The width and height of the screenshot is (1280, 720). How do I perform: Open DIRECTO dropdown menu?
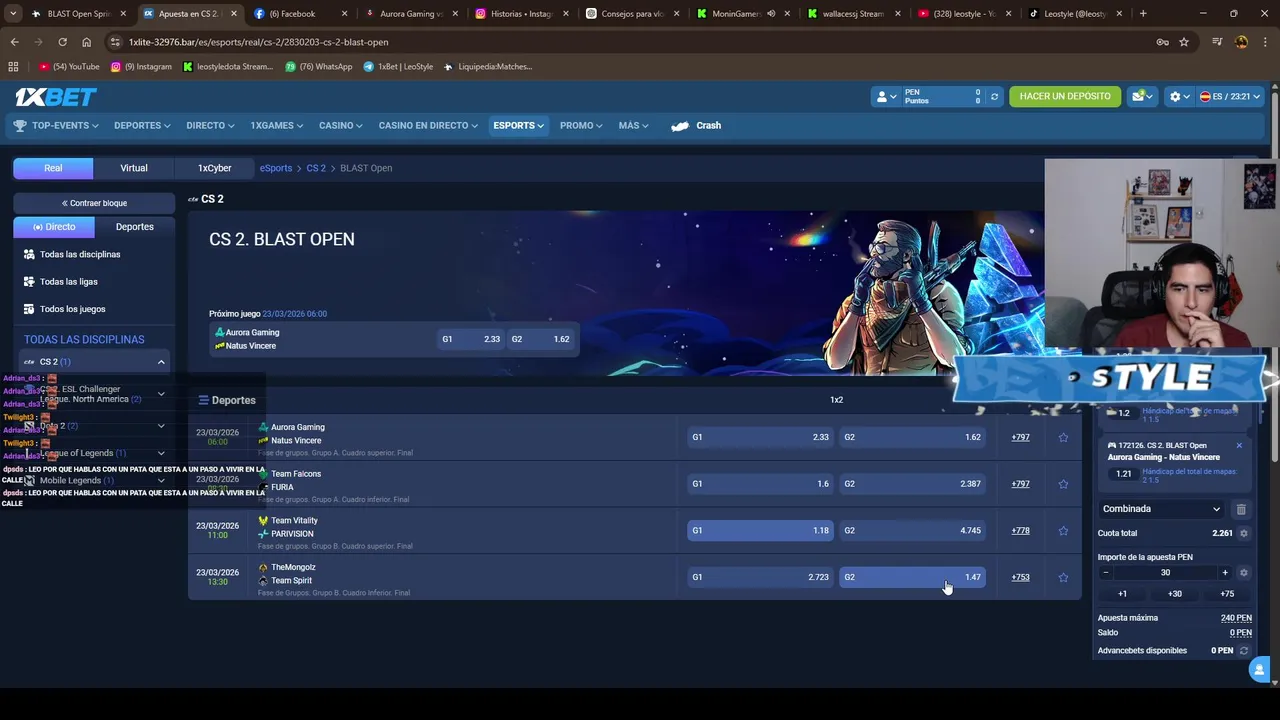pyautogui.click(x=210, y=125)
